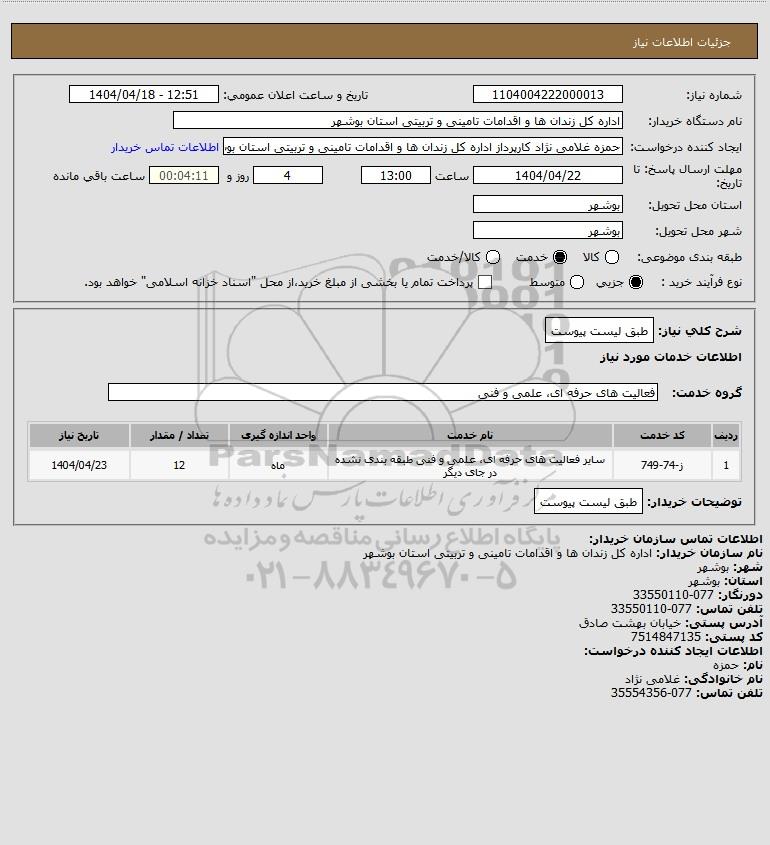Click the کد خدمت column header

pos(662,435)
